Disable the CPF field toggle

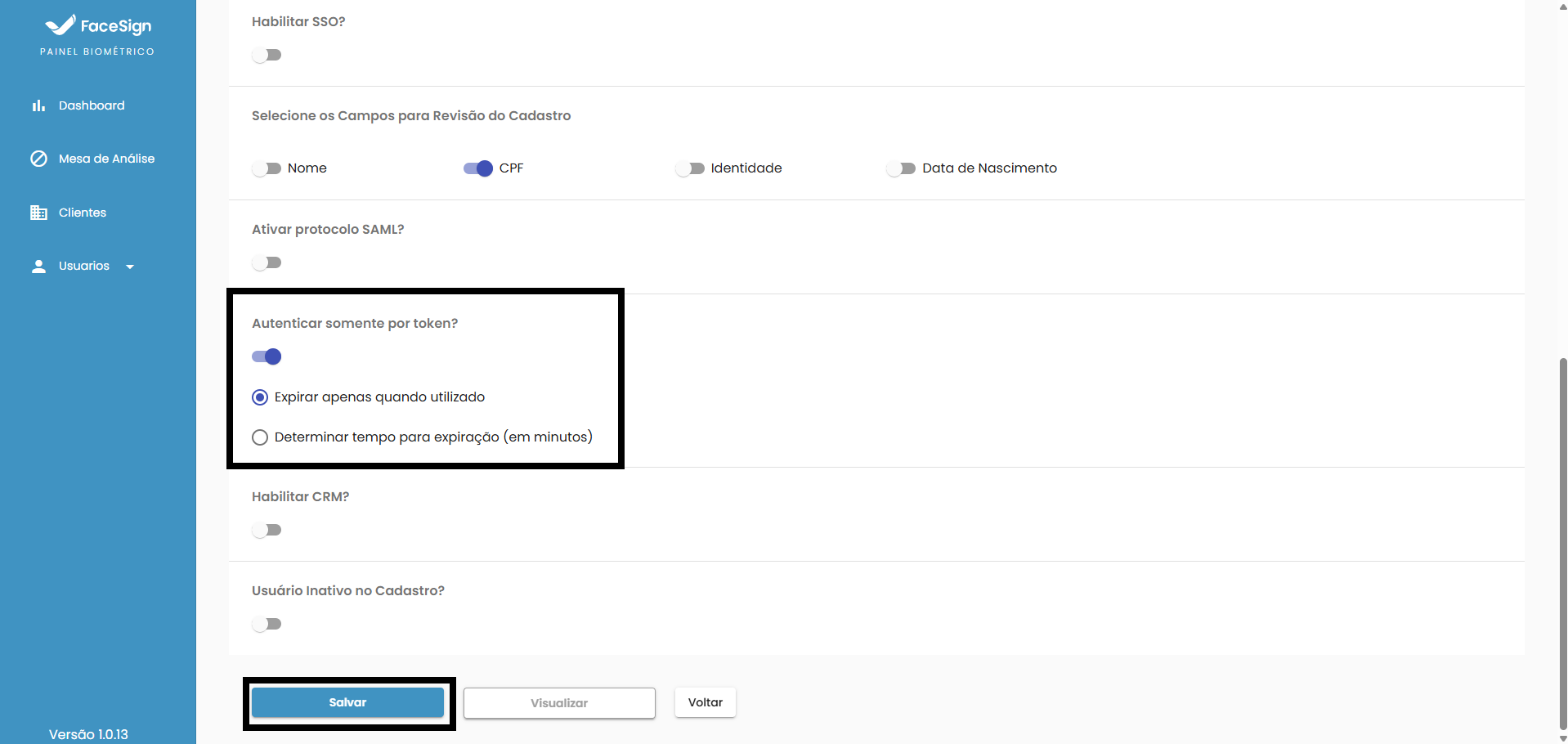pyautogui.click(x=478, y=168)
